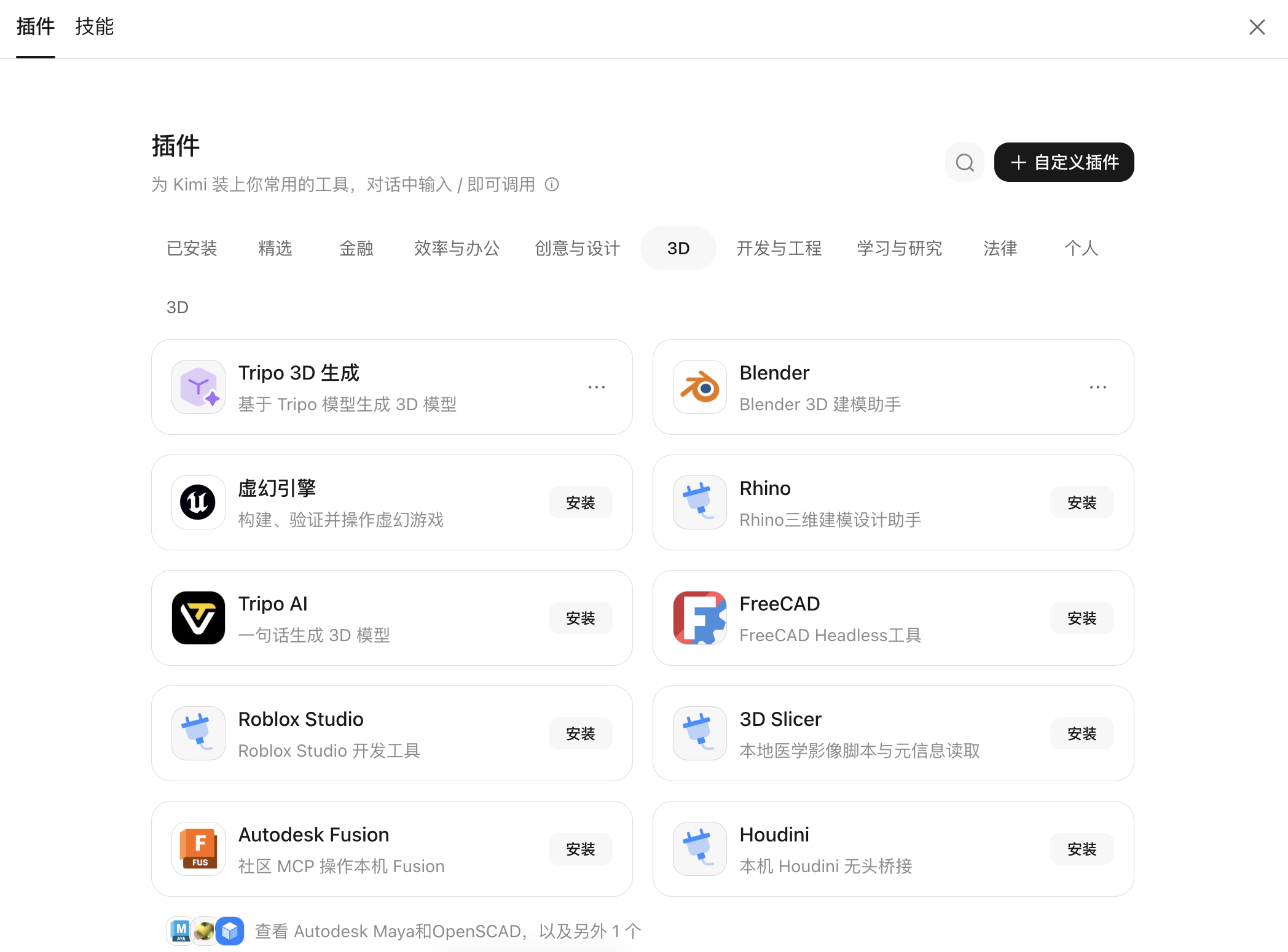Click the 3D Slicer plug icon
The height and width of the screenshot is (952, 1288).
(700, 733)
